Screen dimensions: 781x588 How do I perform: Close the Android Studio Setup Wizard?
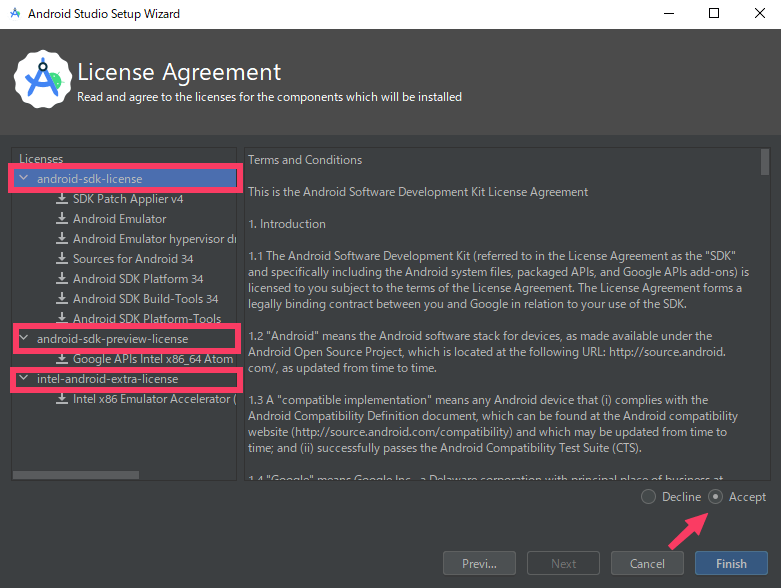click(760, 13)
